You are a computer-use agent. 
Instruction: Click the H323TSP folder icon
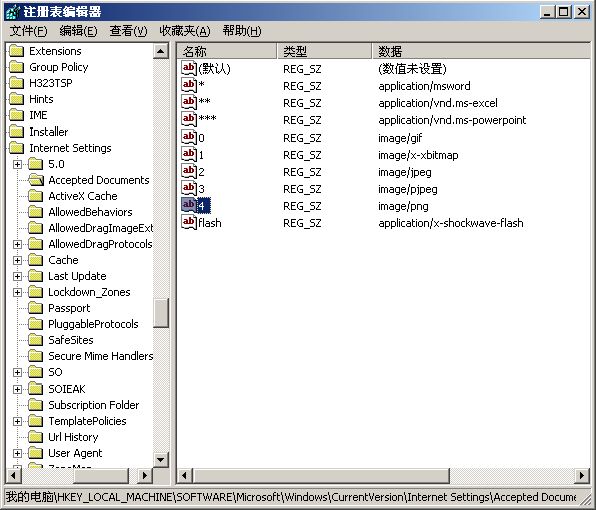click(x=16, y=83)
